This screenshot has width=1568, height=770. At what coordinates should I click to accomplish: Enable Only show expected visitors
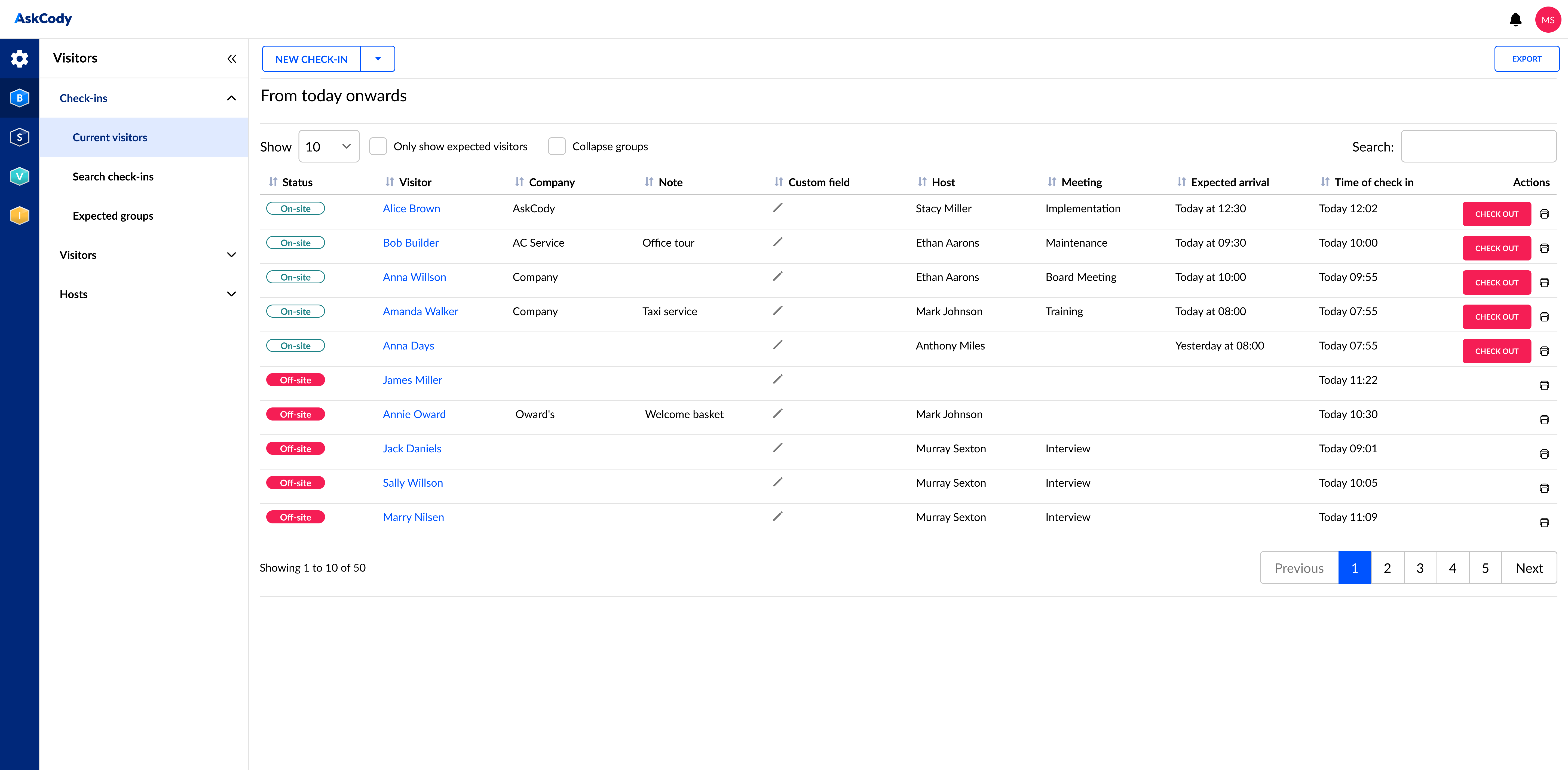(378, 147)
